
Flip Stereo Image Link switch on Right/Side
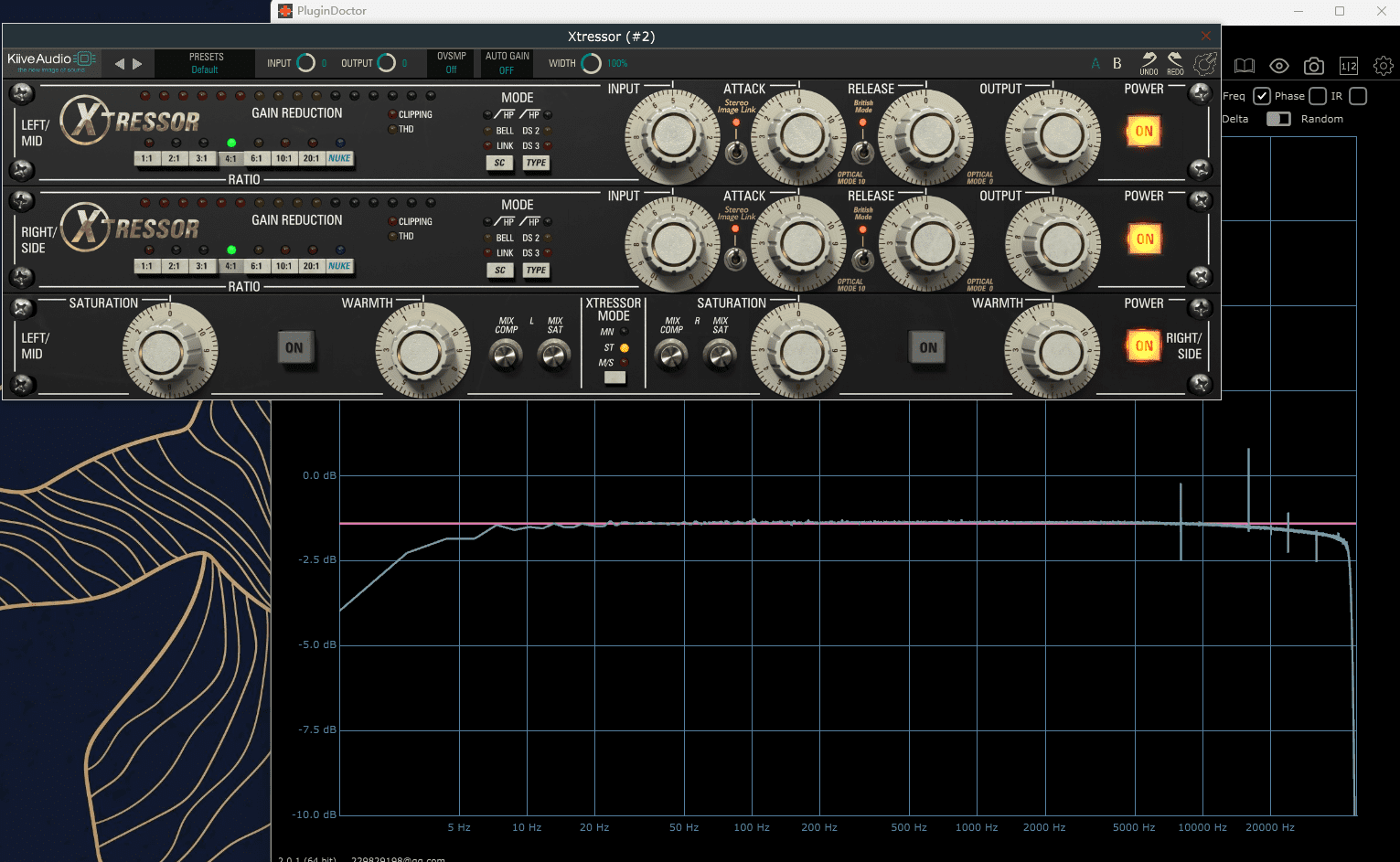(x=736, y=260)
